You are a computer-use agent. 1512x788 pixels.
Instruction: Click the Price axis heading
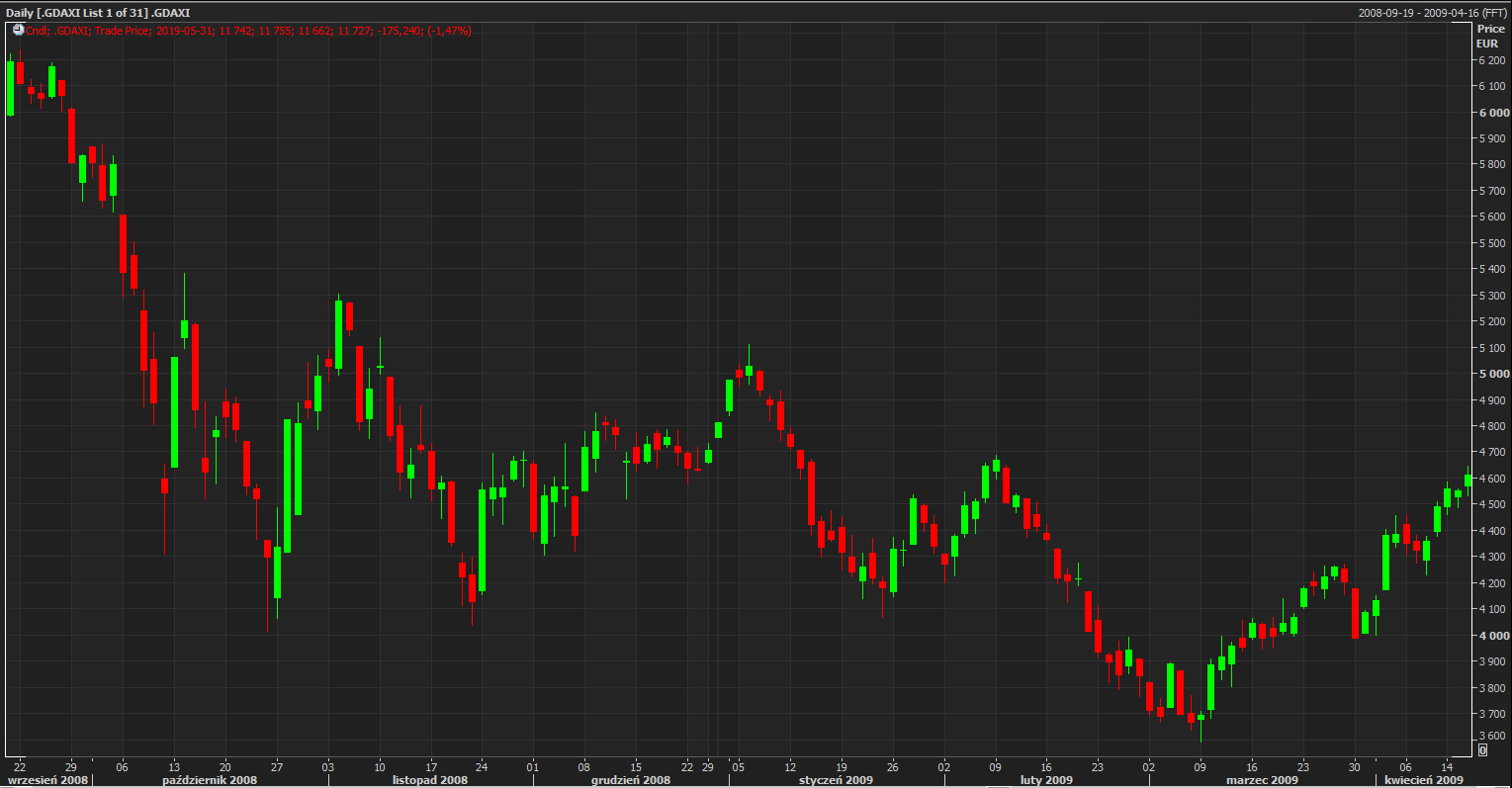point(1489,30)
